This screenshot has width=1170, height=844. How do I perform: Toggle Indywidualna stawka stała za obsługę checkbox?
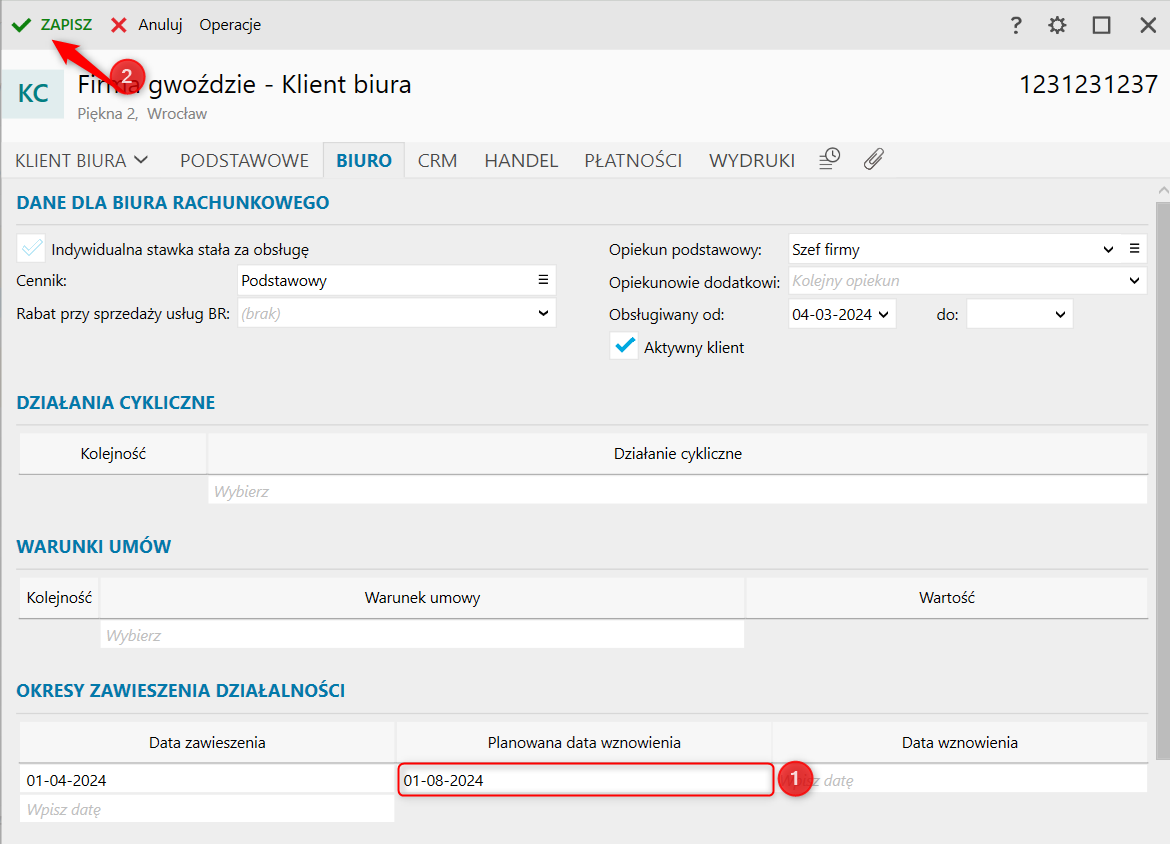point(32,248)
